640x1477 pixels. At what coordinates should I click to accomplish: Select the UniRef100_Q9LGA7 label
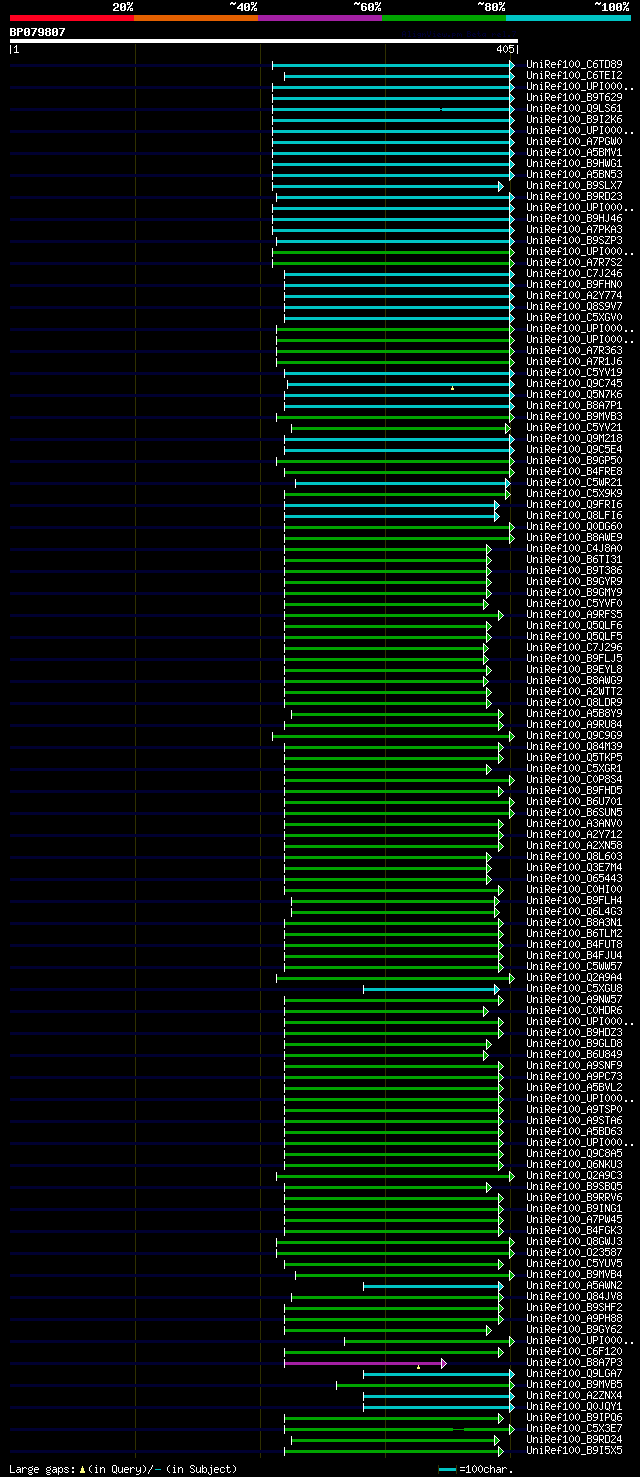573,1373
